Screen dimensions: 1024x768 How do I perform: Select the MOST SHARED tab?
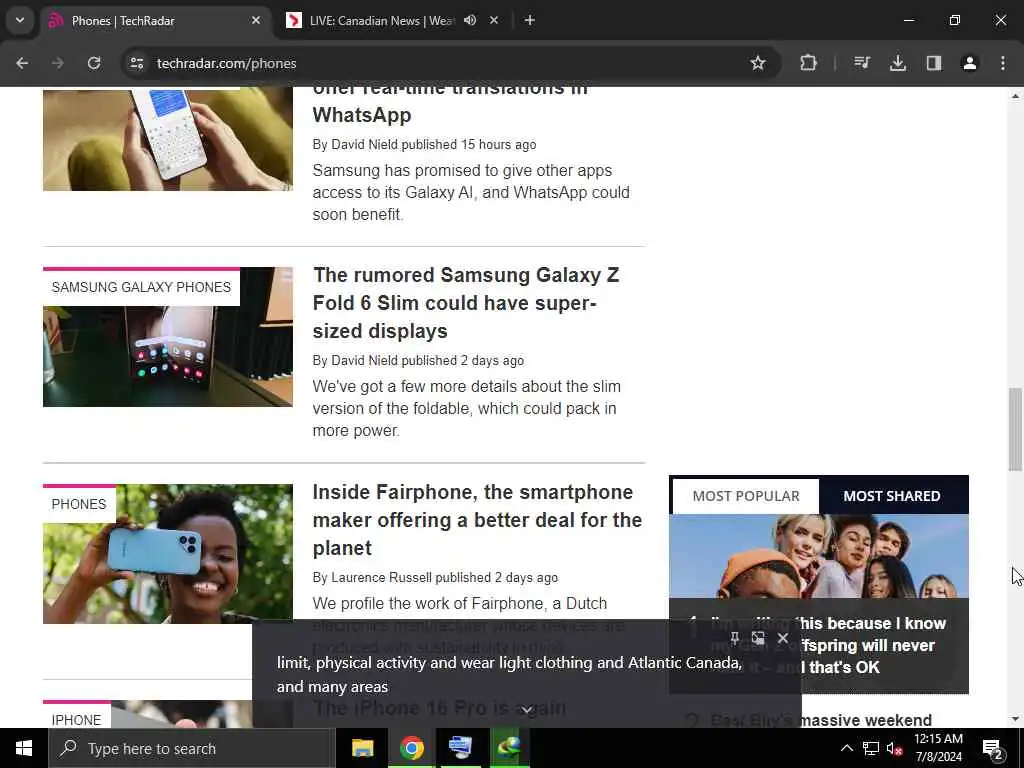(x=892, y=496)
